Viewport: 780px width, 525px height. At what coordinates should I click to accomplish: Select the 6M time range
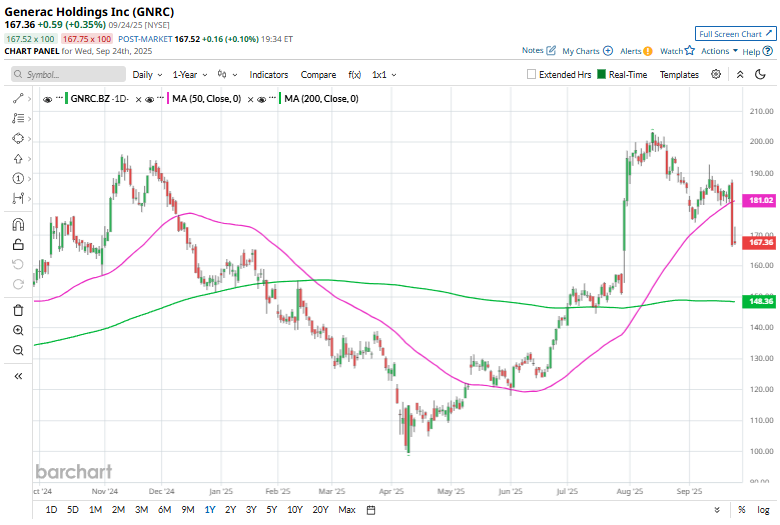tap(164, 510)
